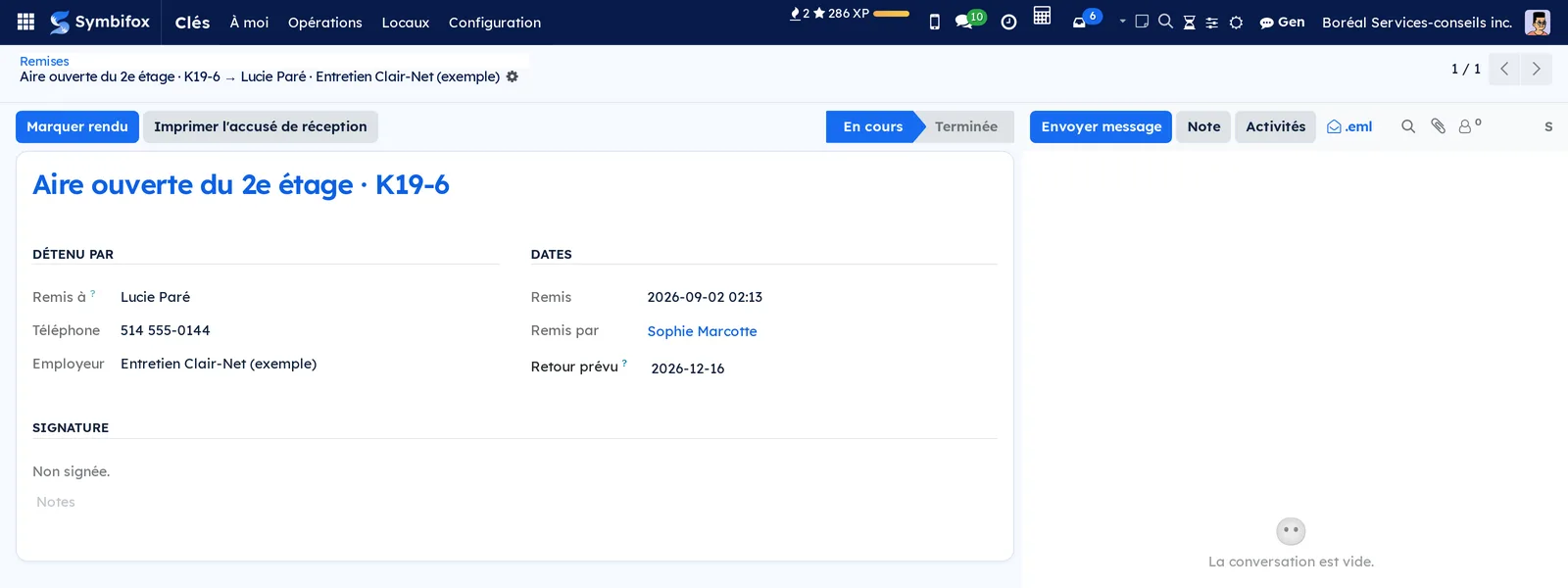The height and width of the screenshot is (588, 1568).
Task: Click the hourglass icon in top bar
Action: click(x=1189, y=23)
